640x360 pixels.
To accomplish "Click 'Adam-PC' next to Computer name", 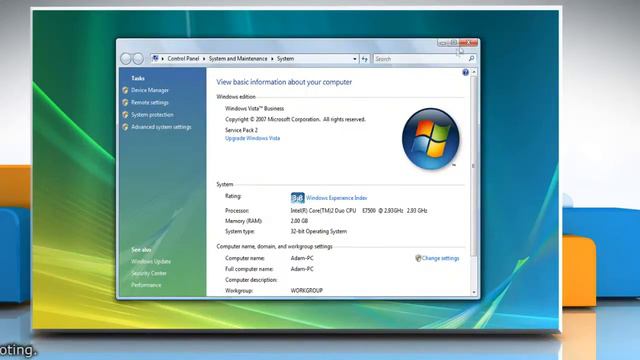I will coord(302,258).
